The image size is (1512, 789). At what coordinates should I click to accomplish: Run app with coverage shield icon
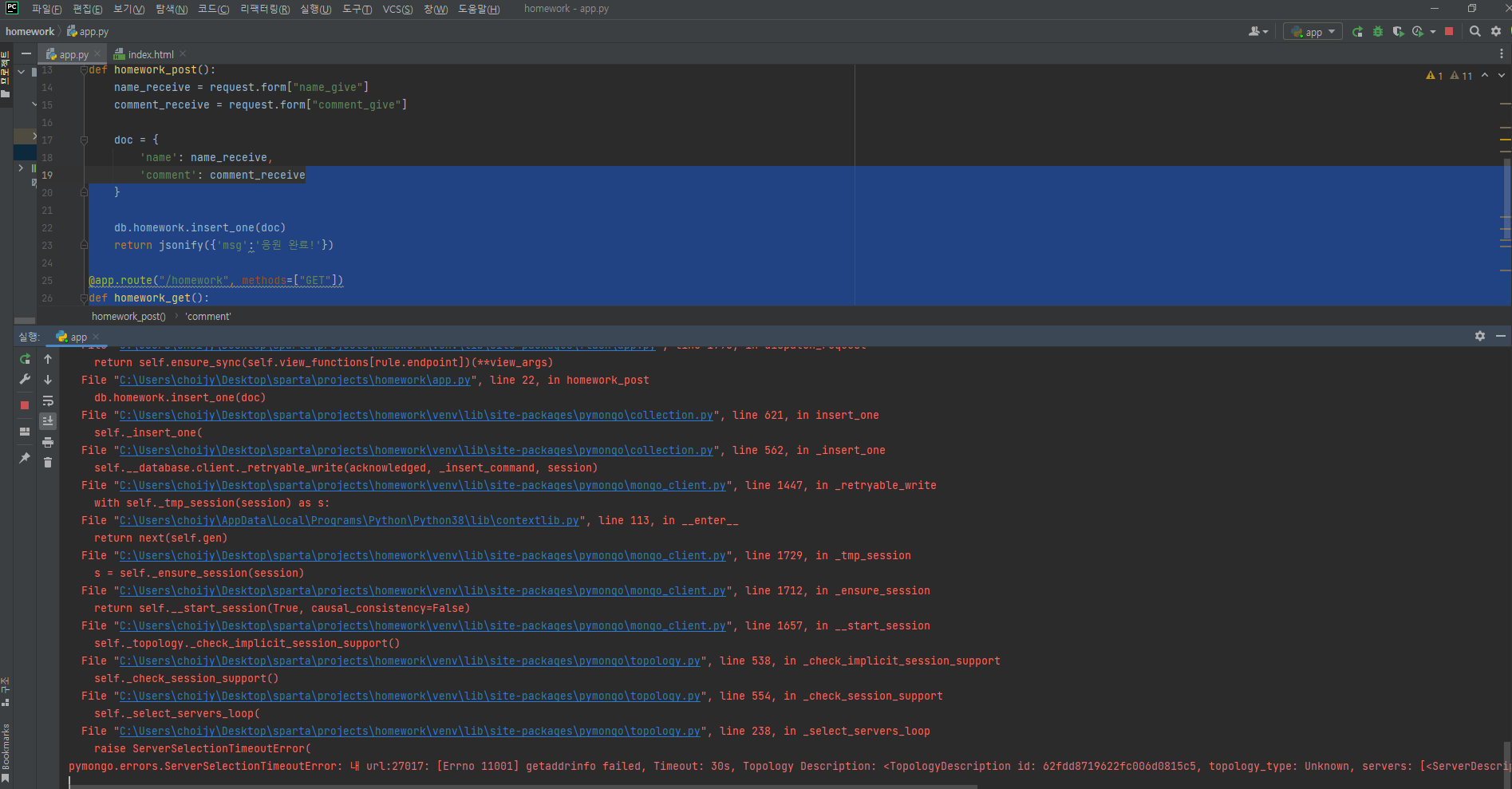click(x=1398, y=32)
